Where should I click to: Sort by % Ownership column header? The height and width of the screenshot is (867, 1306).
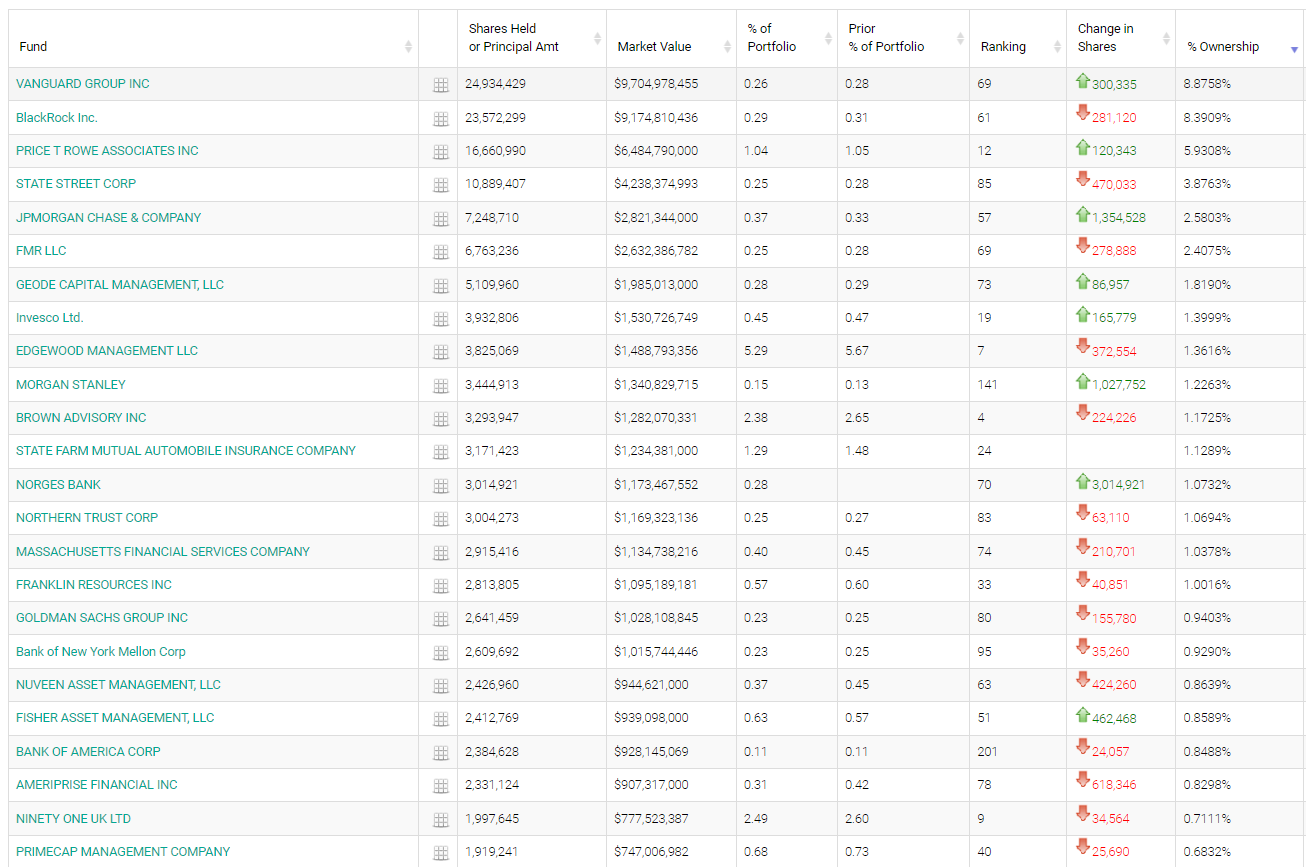click(1240, 39)
